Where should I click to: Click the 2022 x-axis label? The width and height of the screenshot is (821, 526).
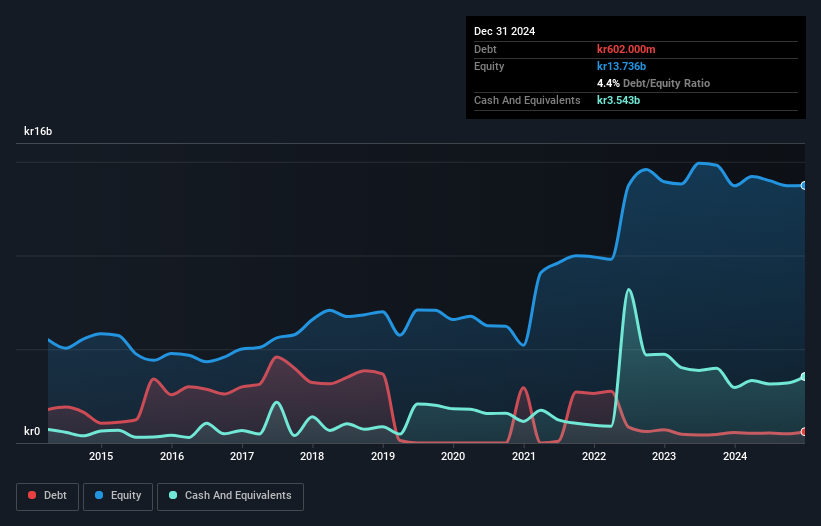594,456
